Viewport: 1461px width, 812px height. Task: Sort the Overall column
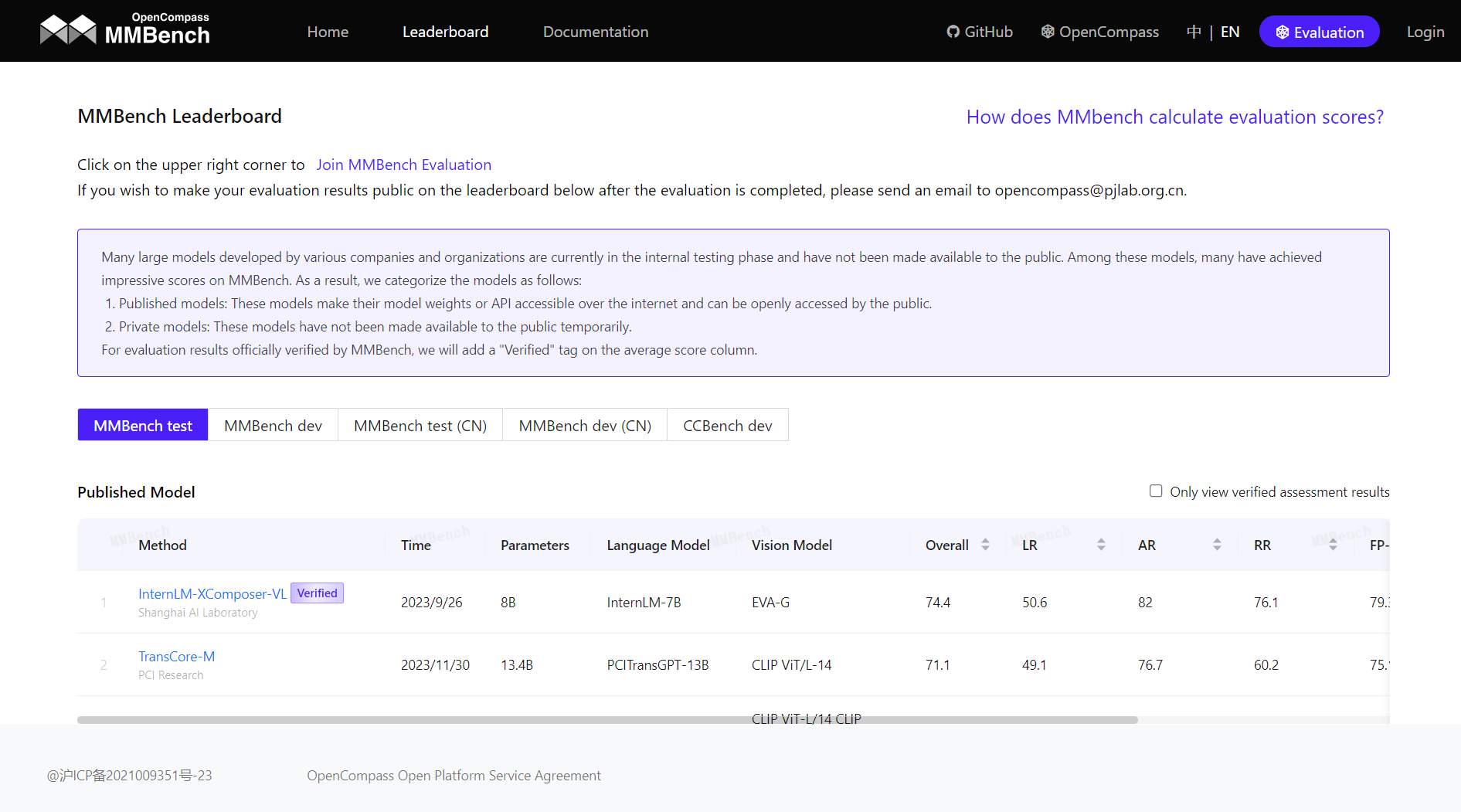pos(985,545)
